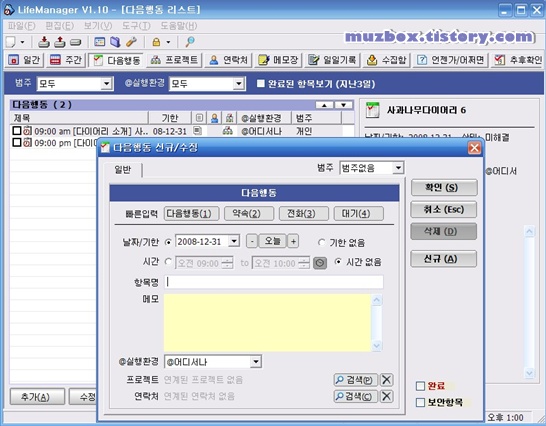Select the 일반 tab in the dialog
This screenshot has width=546, height=426.
(x=123, y=170)
